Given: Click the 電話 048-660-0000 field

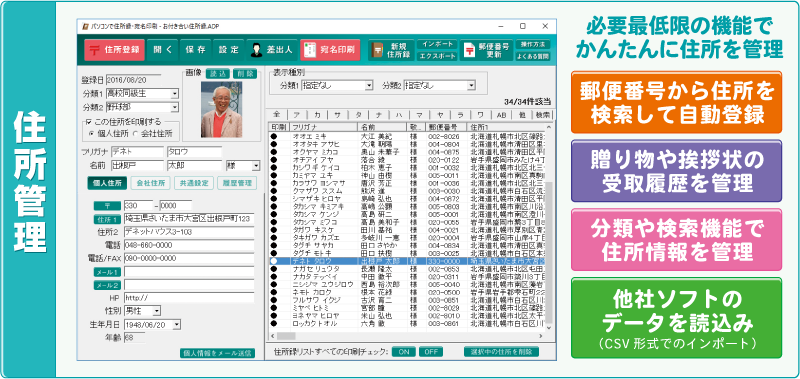Looking at the screenshot, I should click(189, 245).
